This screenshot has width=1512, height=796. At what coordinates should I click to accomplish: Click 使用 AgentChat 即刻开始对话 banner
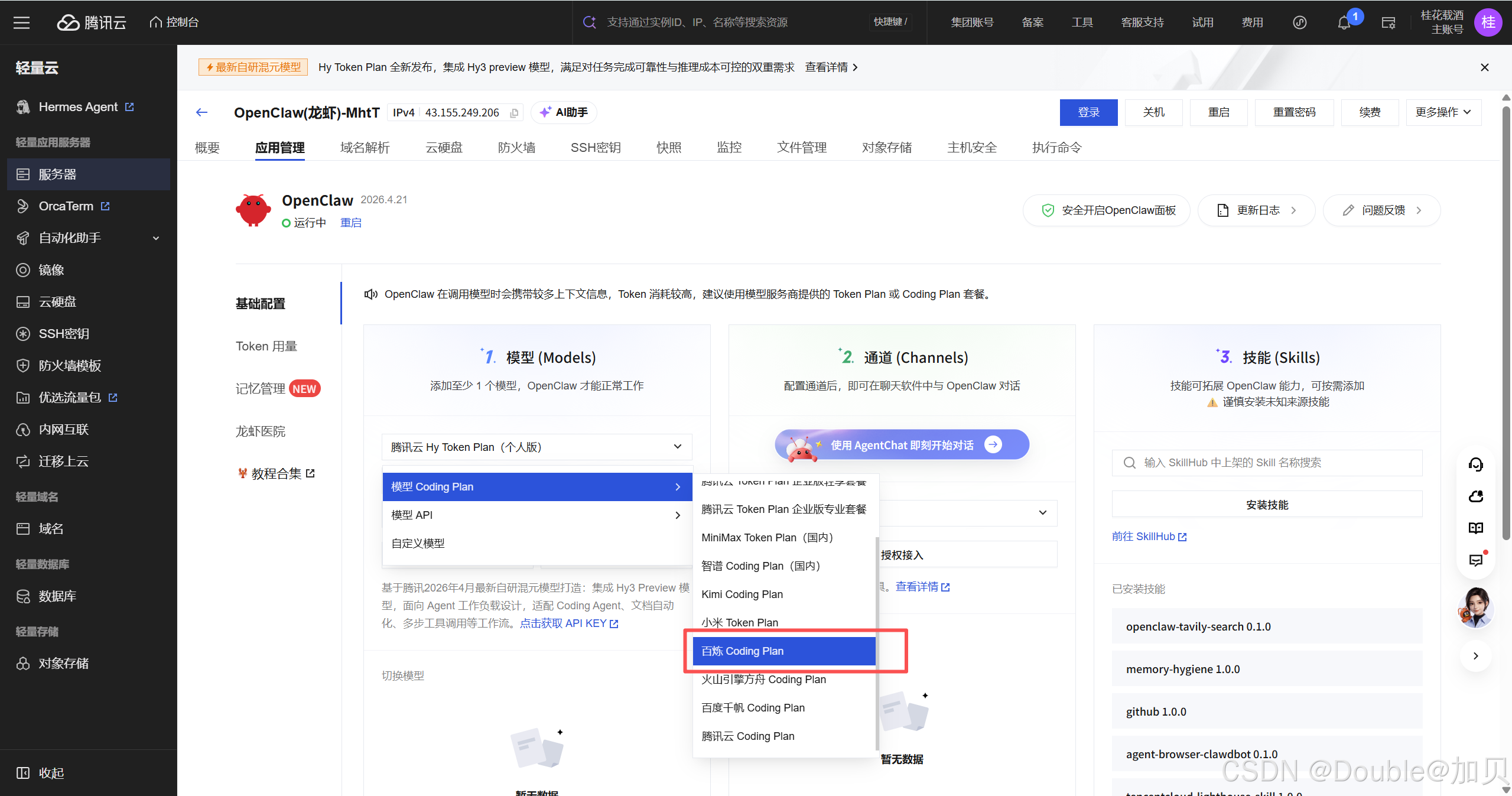[902, 444]
